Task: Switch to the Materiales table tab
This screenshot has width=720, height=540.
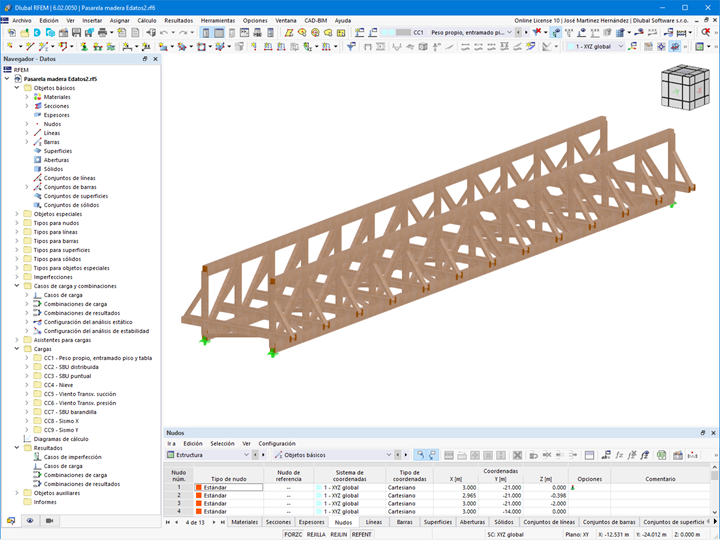Action: coord(244,522)
